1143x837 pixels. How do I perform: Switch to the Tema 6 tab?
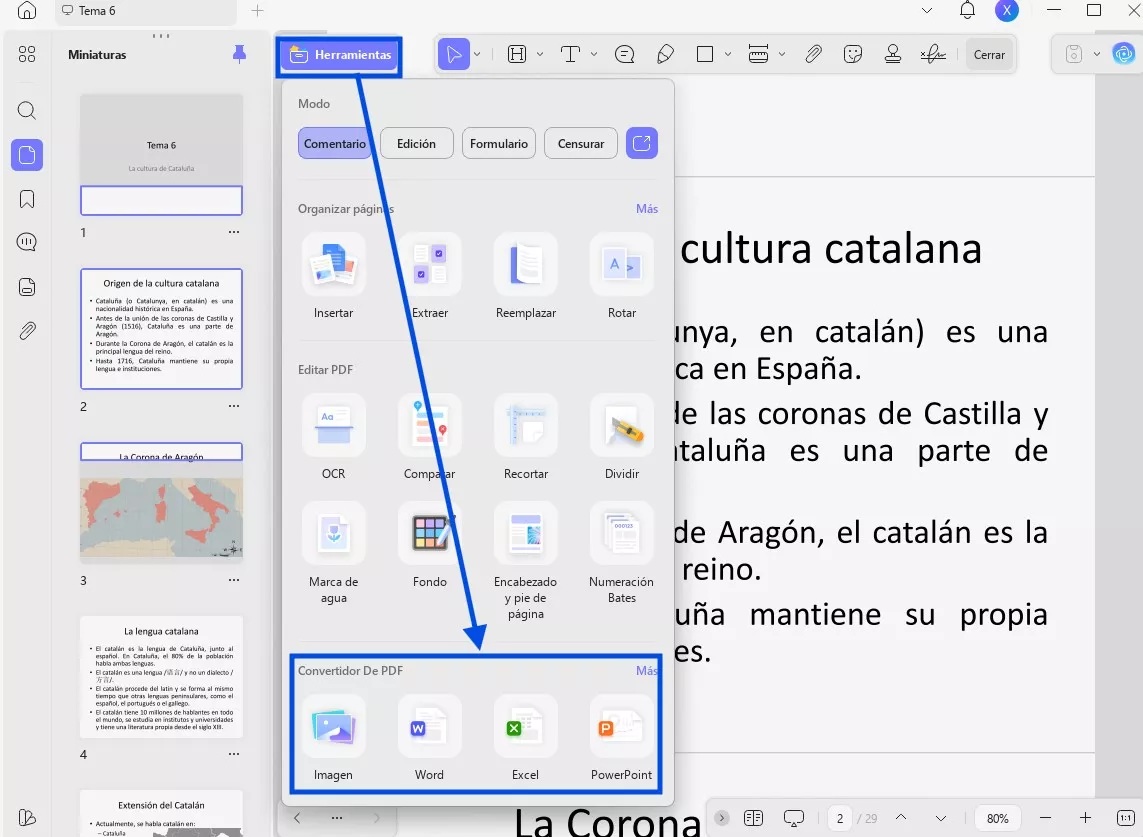coord(97,11)
